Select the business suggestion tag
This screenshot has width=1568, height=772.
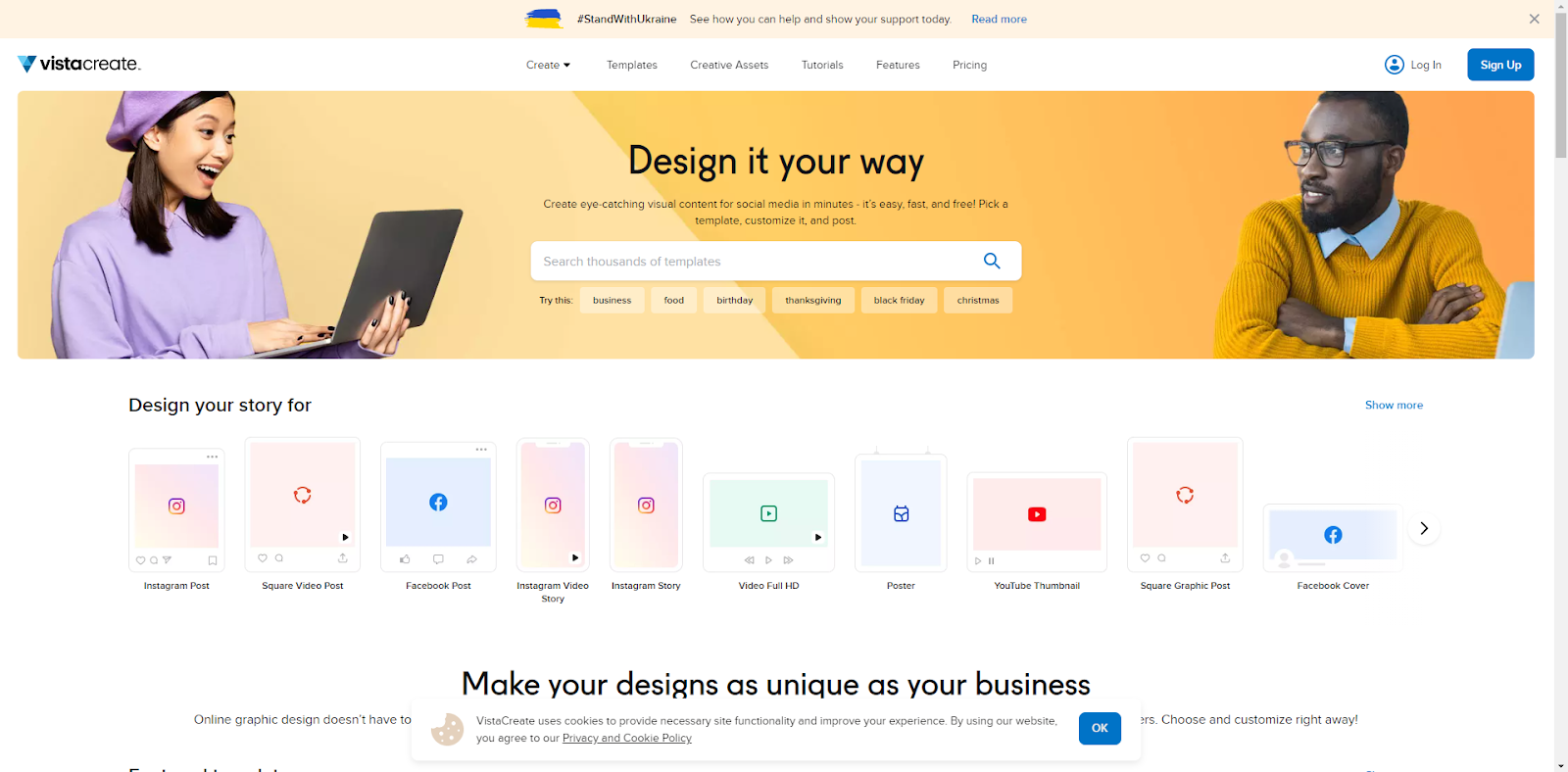coord(612,300)
